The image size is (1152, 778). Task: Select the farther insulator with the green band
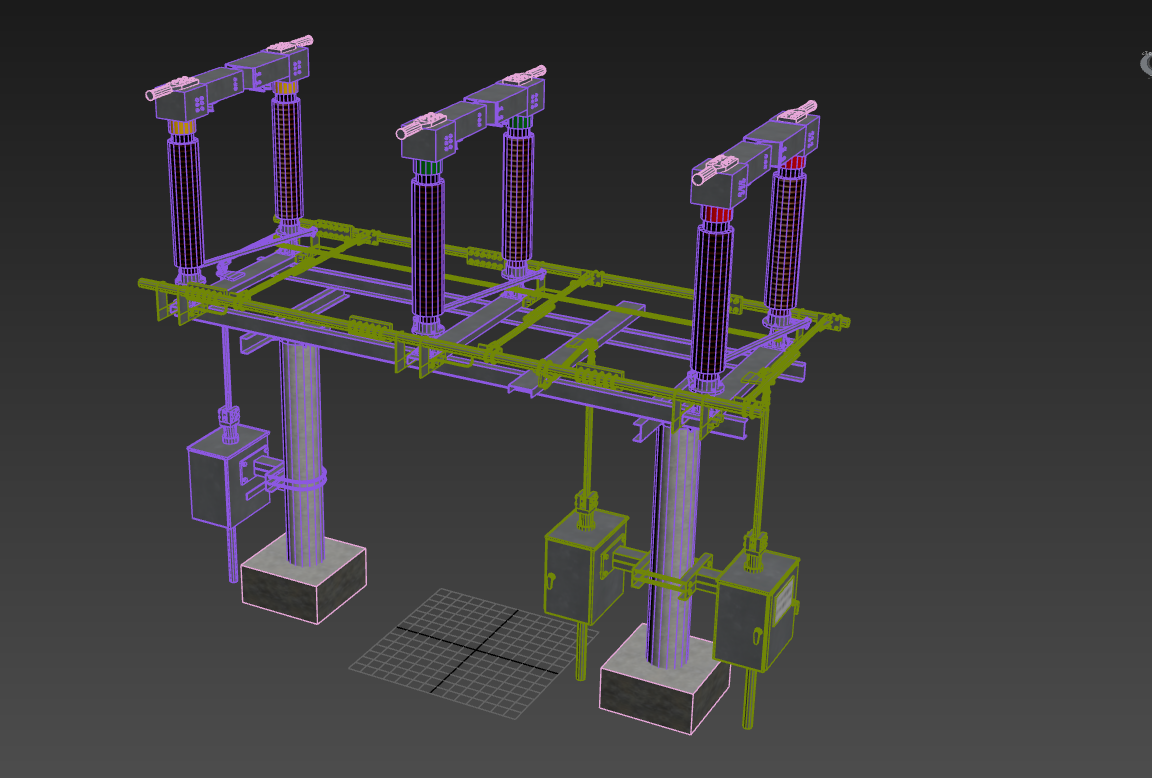pos(517,195)
